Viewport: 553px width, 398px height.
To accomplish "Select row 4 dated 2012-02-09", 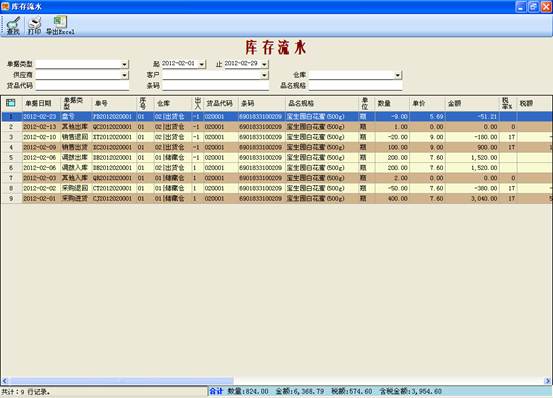I will coord(276,147).
